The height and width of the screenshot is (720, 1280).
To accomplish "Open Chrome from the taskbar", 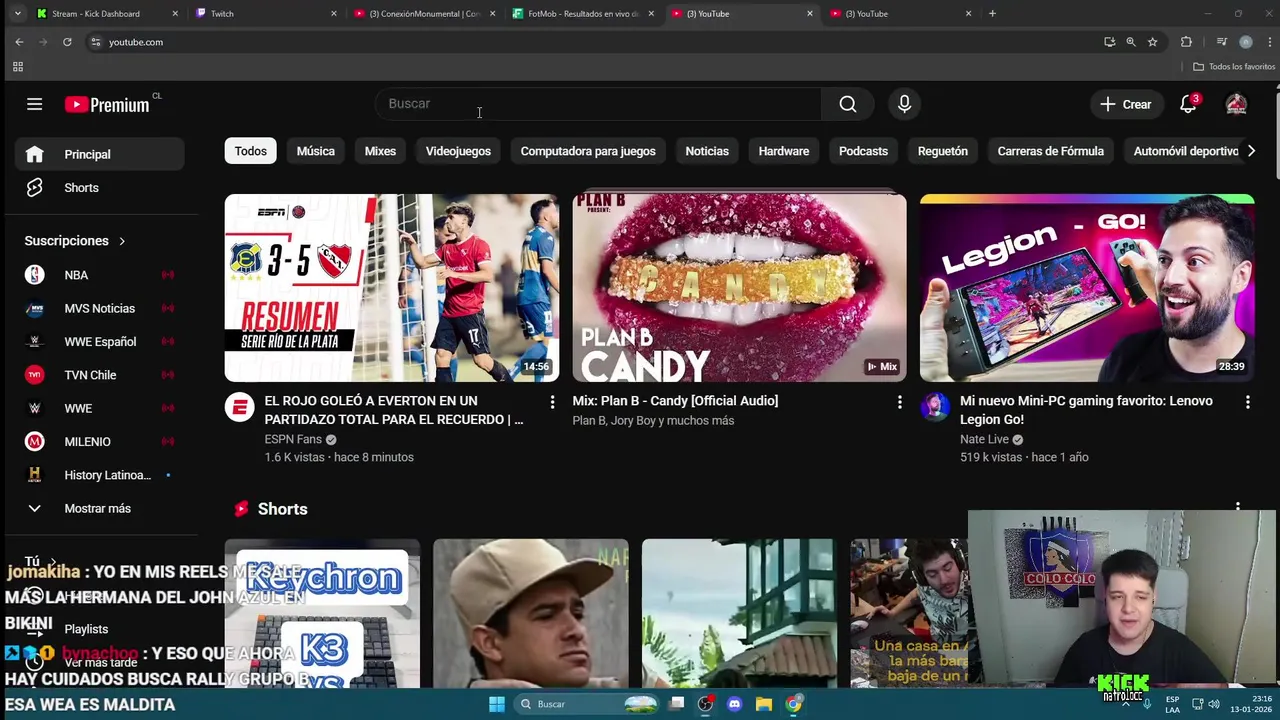I will point(793,704).
